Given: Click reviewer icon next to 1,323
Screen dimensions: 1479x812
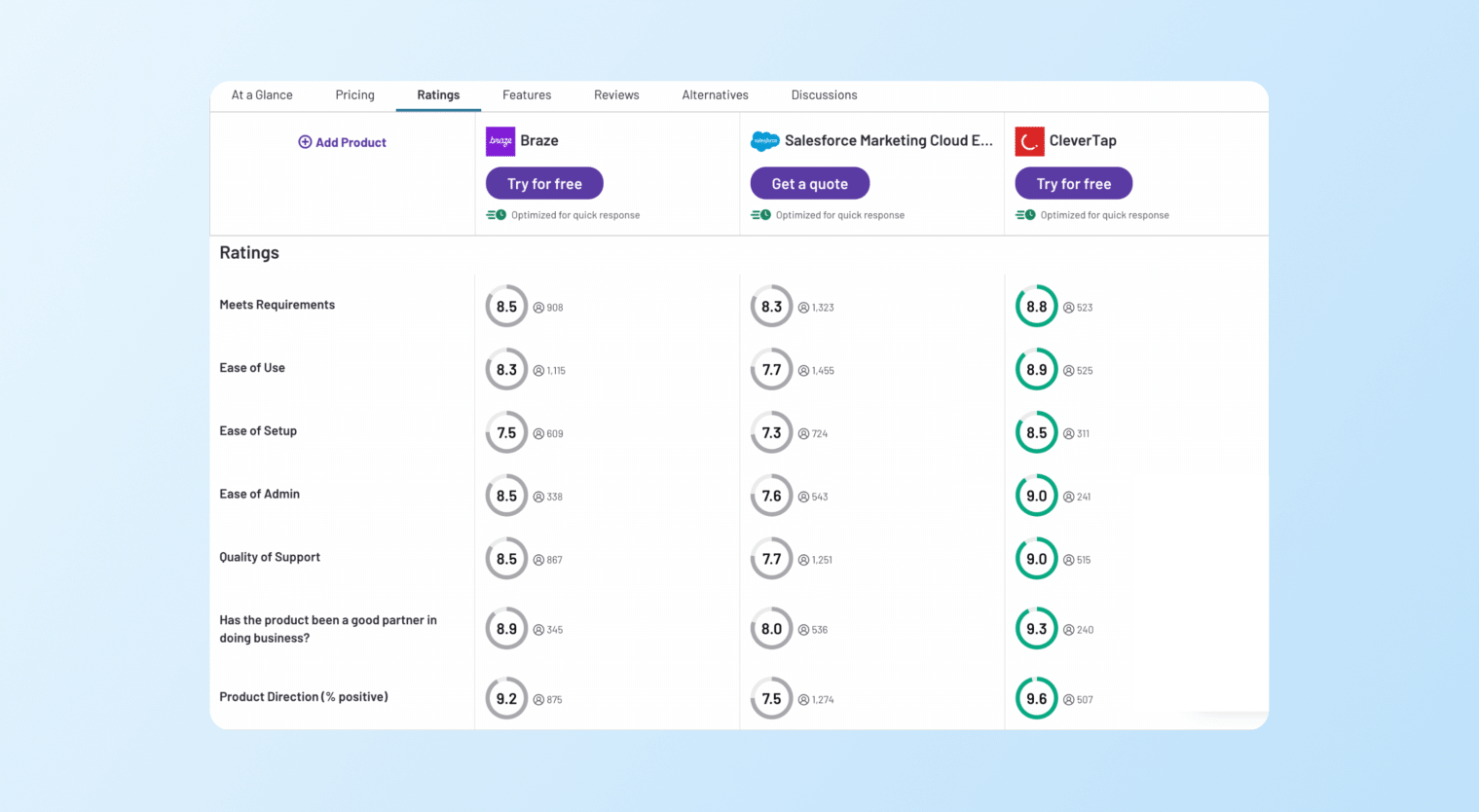Looking at the screenshot, I should click(x=803, y=308).
